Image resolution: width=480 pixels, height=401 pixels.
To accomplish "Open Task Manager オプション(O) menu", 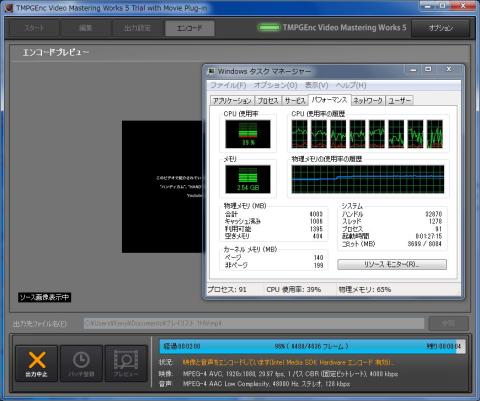I will click(x=275, y=85).
